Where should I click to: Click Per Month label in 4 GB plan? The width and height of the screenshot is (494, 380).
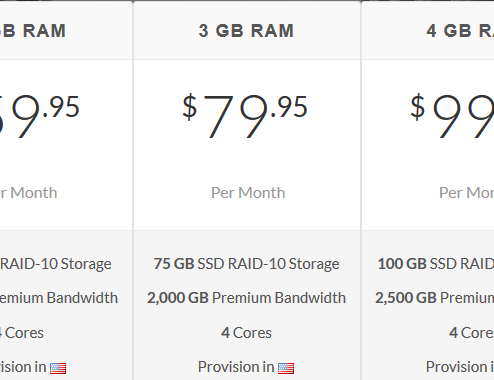466,193
